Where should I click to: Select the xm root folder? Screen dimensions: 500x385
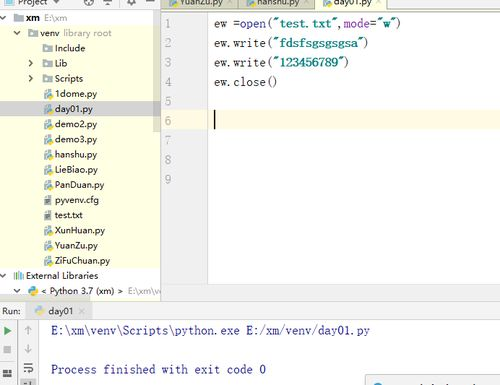click(33, 18)
